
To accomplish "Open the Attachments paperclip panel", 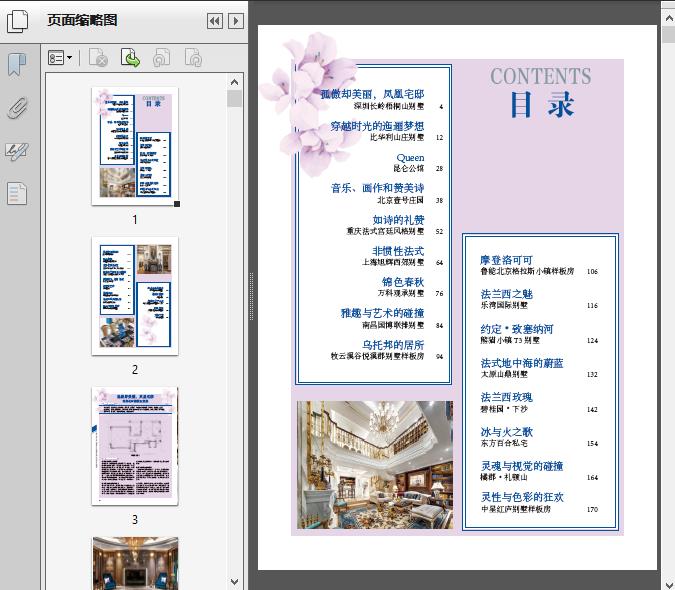I will pyautogui.click(x=17, y=108).
